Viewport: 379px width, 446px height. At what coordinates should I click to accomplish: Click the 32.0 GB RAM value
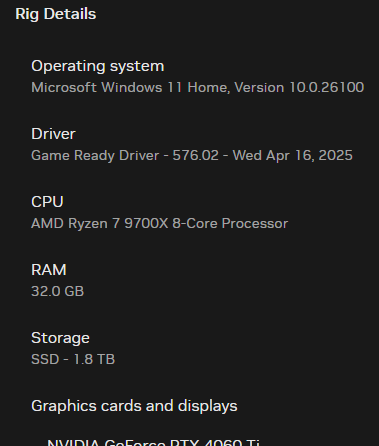click(x=57, y=292)
